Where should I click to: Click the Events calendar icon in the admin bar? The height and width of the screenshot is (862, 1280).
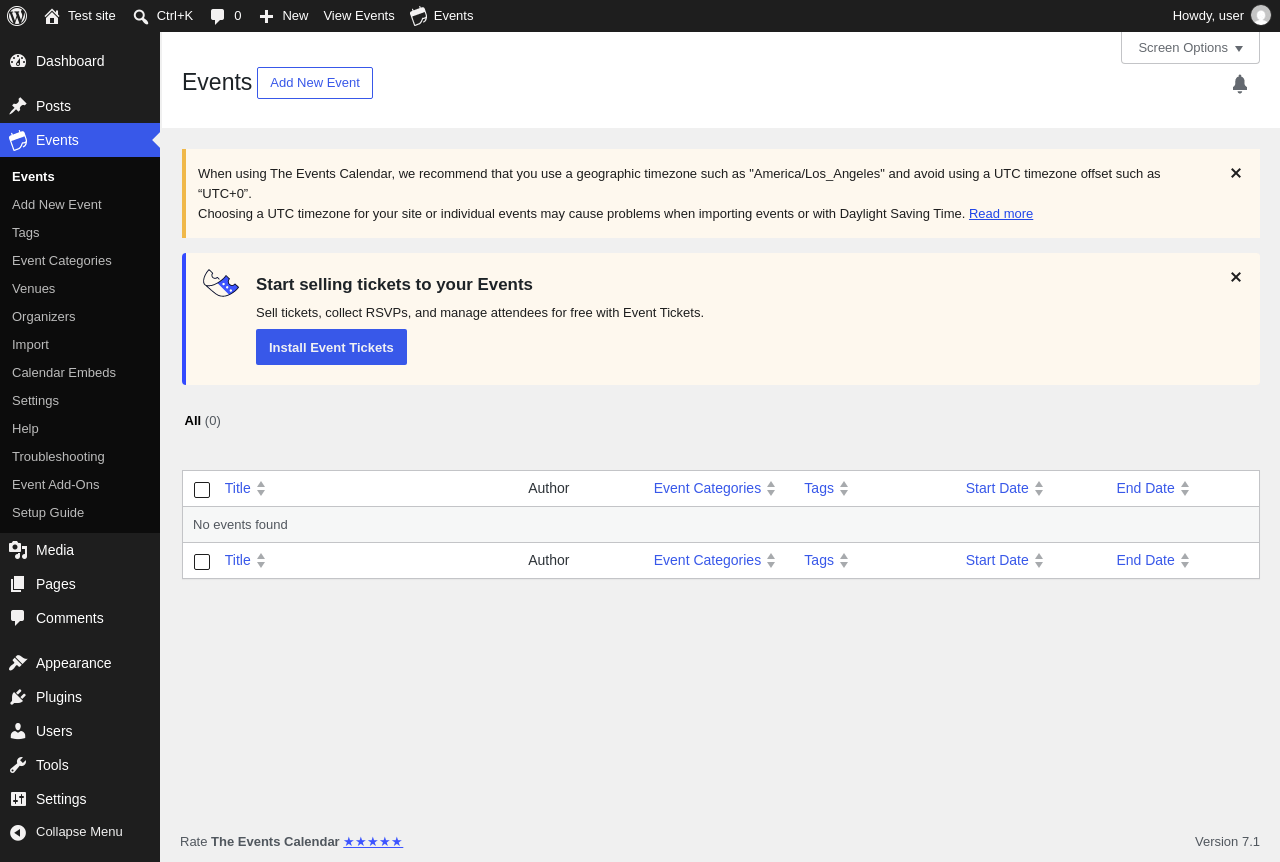click(x=418, y=16)
